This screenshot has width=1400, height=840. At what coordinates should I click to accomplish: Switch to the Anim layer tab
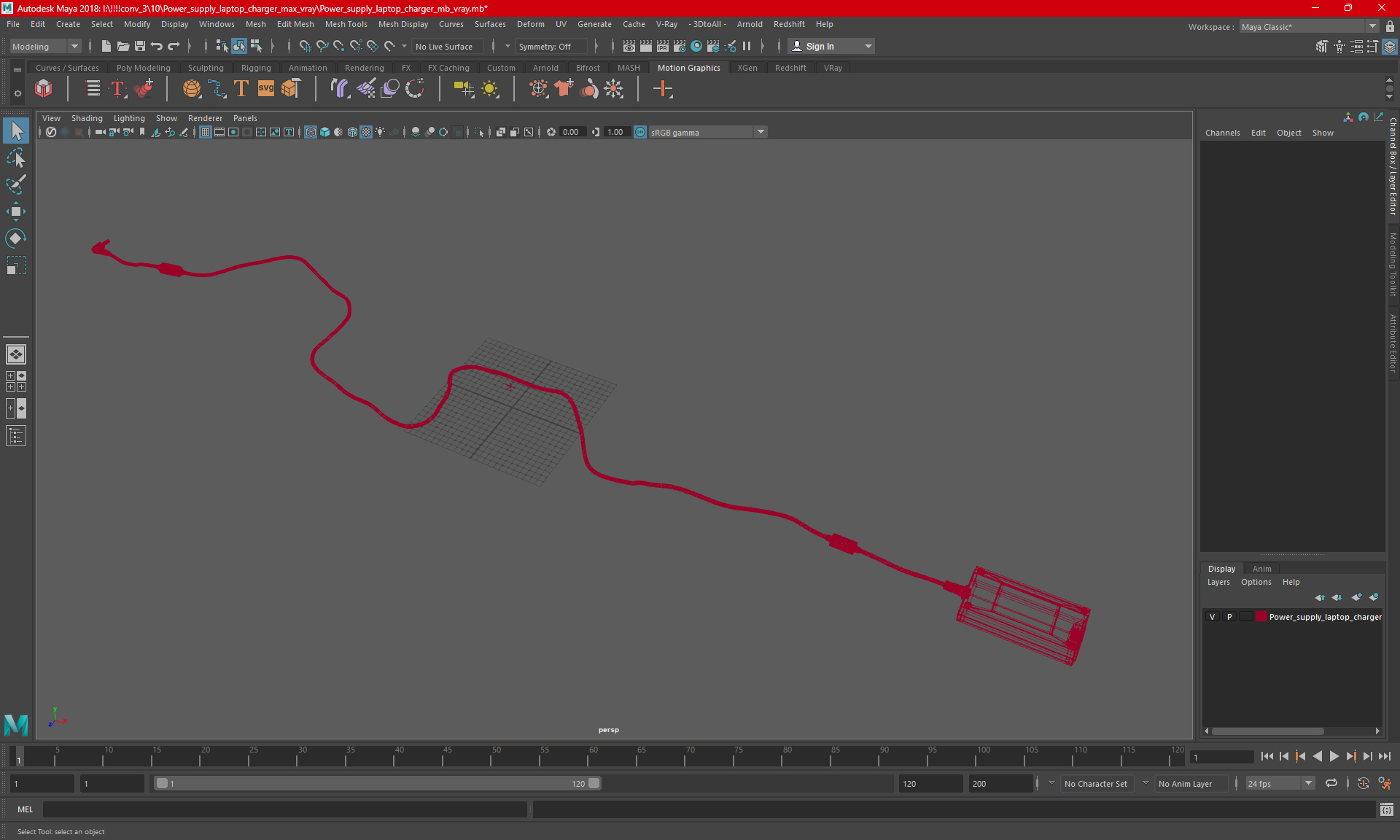click(1261, 569)
